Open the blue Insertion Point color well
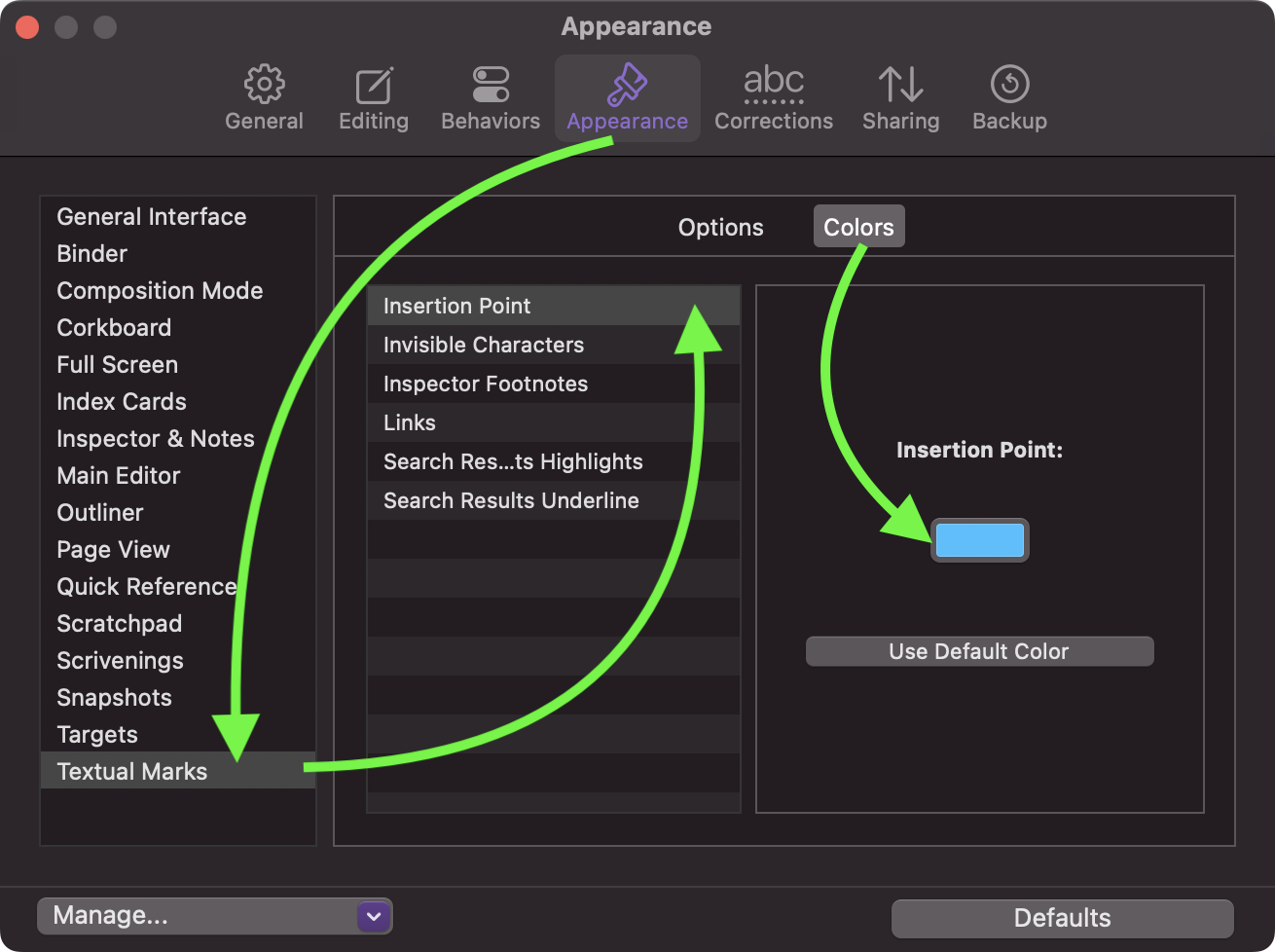 coord(980,540)
